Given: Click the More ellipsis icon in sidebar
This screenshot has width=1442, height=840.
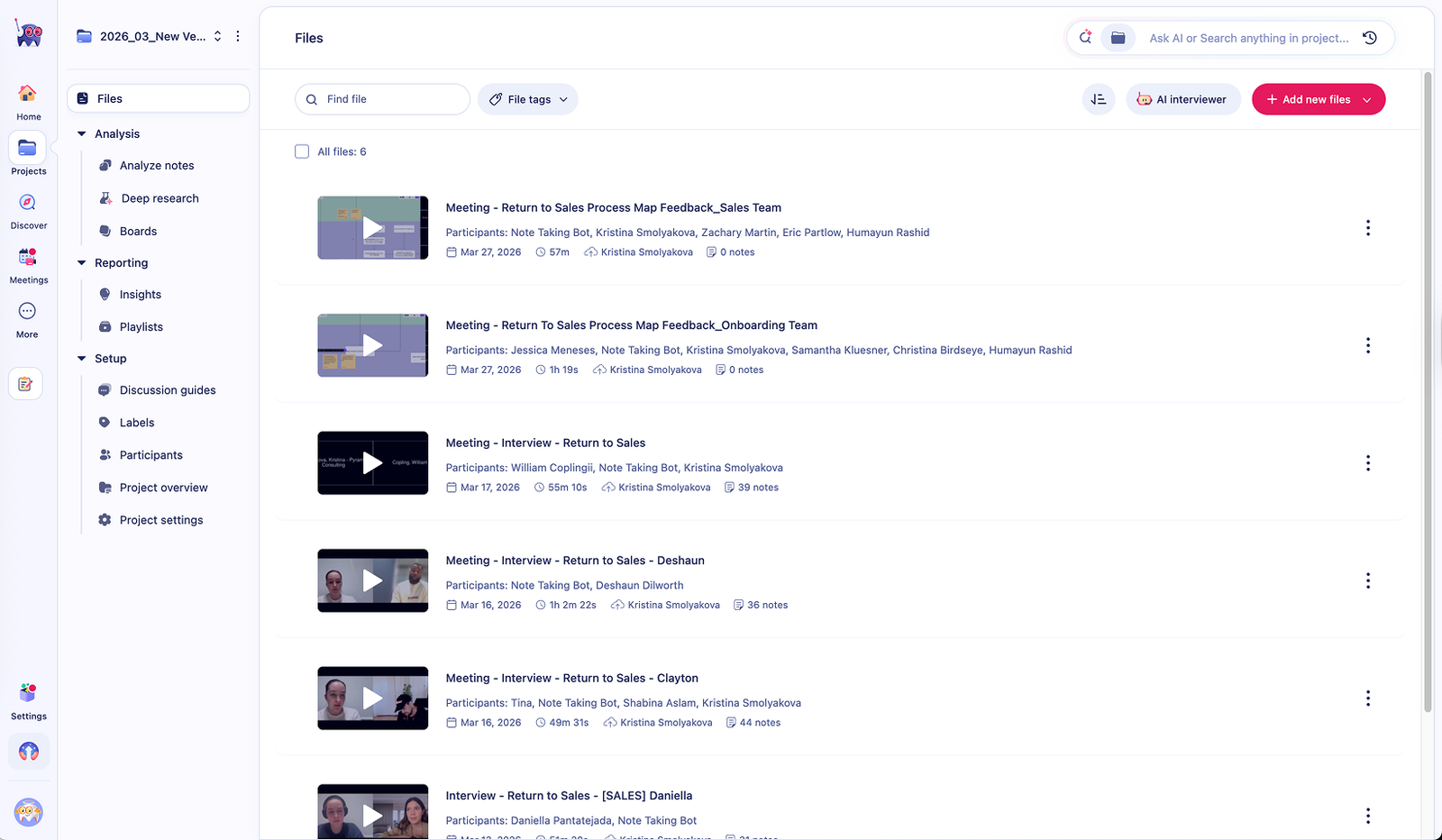Looking at the screenshot, I should pos(28,311).
